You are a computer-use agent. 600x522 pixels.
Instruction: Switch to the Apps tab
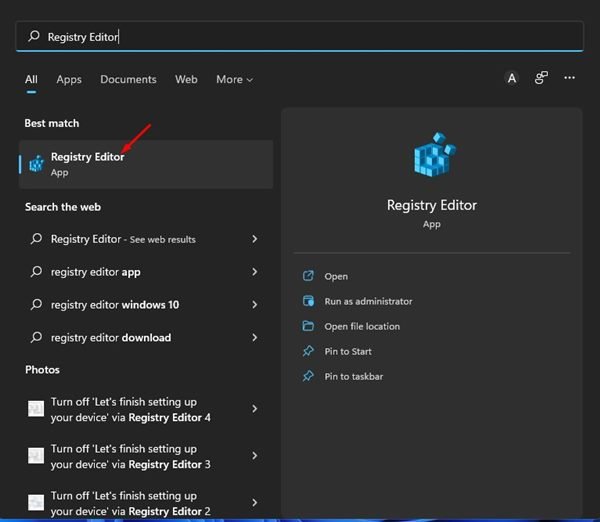pos(69,79)
